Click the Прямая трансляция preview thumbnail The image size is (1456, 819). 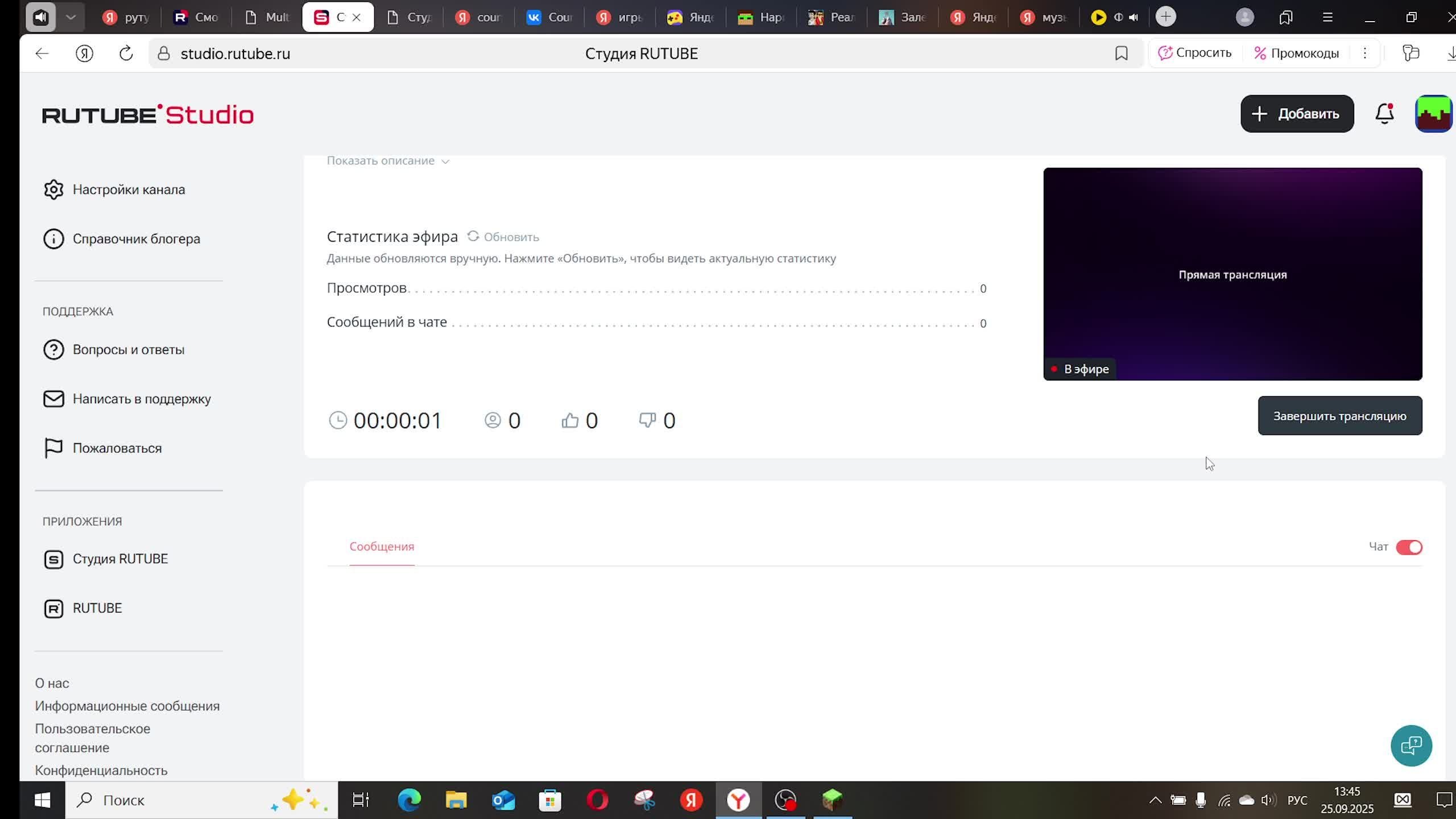click(x=1232, y=274)
